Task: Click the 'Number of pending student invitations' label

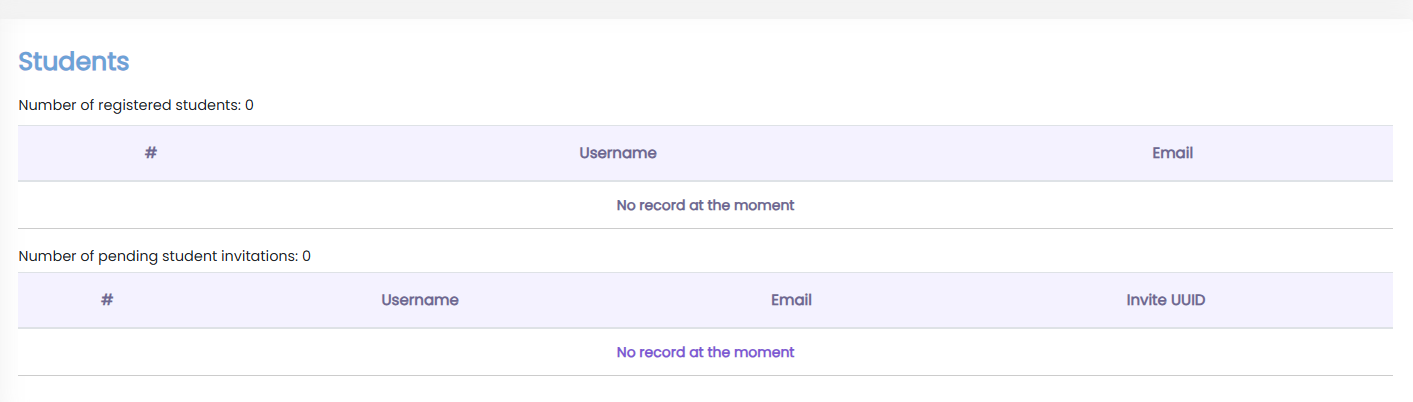Action: pos(158,256)
